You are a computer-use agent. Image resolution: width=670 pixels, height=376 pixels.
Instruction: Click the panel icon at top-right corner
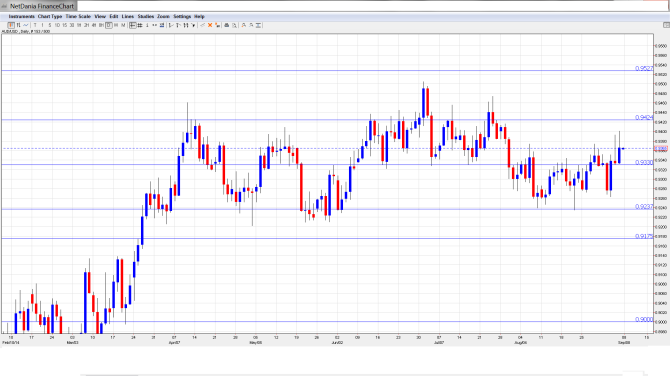click(666, 25)
